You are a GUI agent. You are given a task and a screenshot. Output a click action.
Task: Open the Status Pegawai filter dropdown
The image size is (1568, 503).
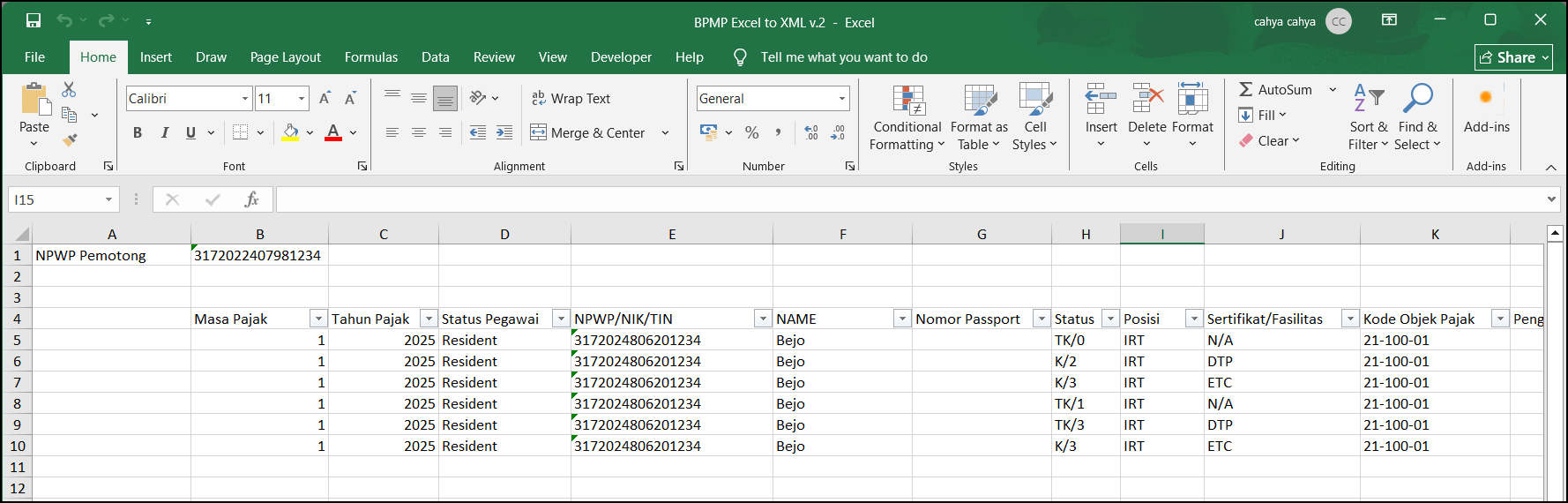[x=560, y=319]
